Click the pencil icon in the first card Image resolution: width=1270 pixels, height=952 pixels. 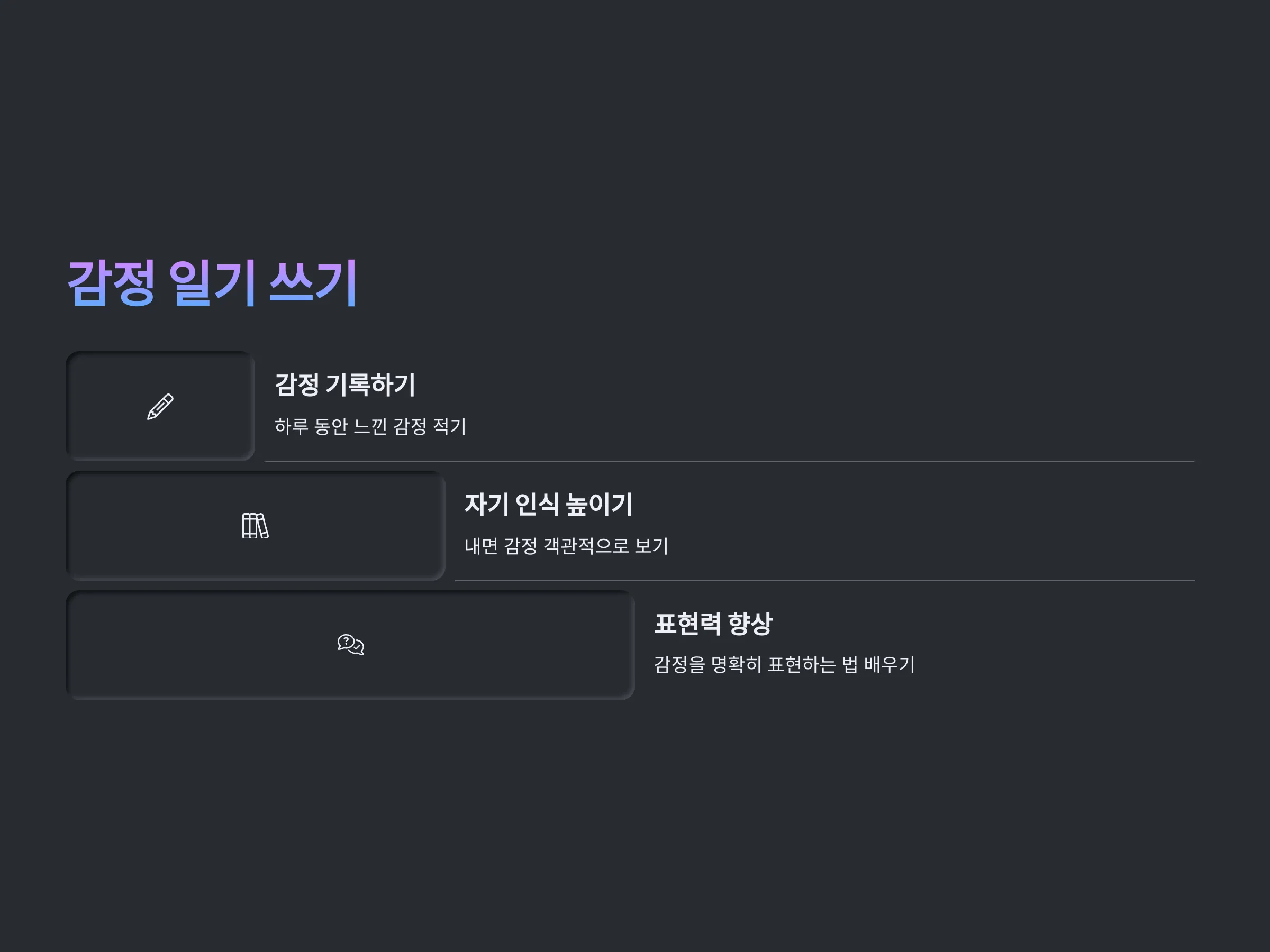(x=160, y=406)
